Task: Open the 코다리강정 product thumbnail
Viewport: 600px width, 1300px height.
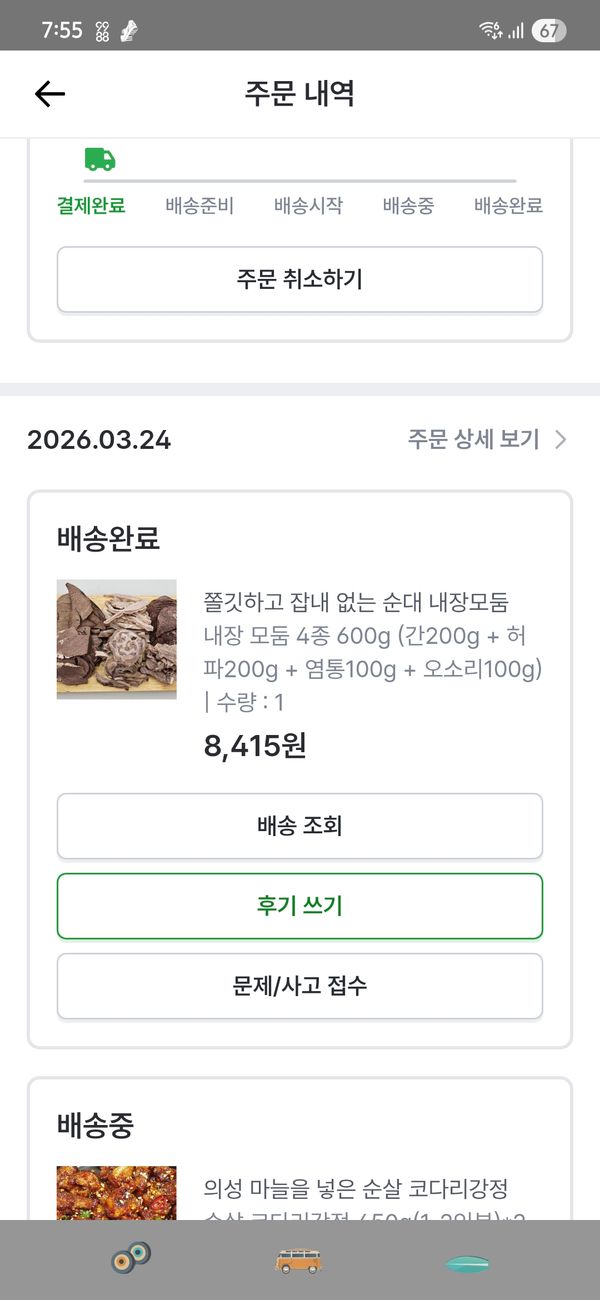Action: pyautogui.click(x=117, y=1192)
